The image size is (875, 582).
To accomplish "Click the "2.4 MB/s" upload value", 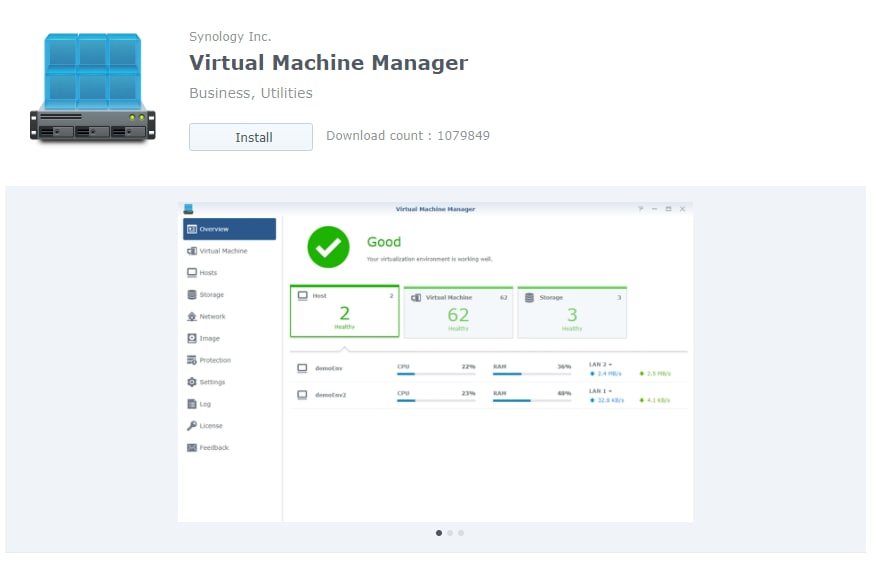I will point(609,373).
